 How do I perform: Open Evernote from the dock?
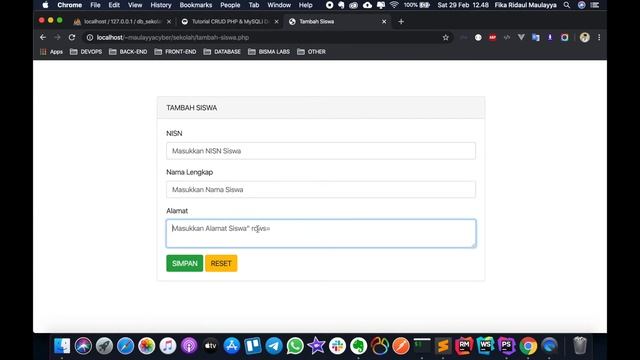pos(359,346)
